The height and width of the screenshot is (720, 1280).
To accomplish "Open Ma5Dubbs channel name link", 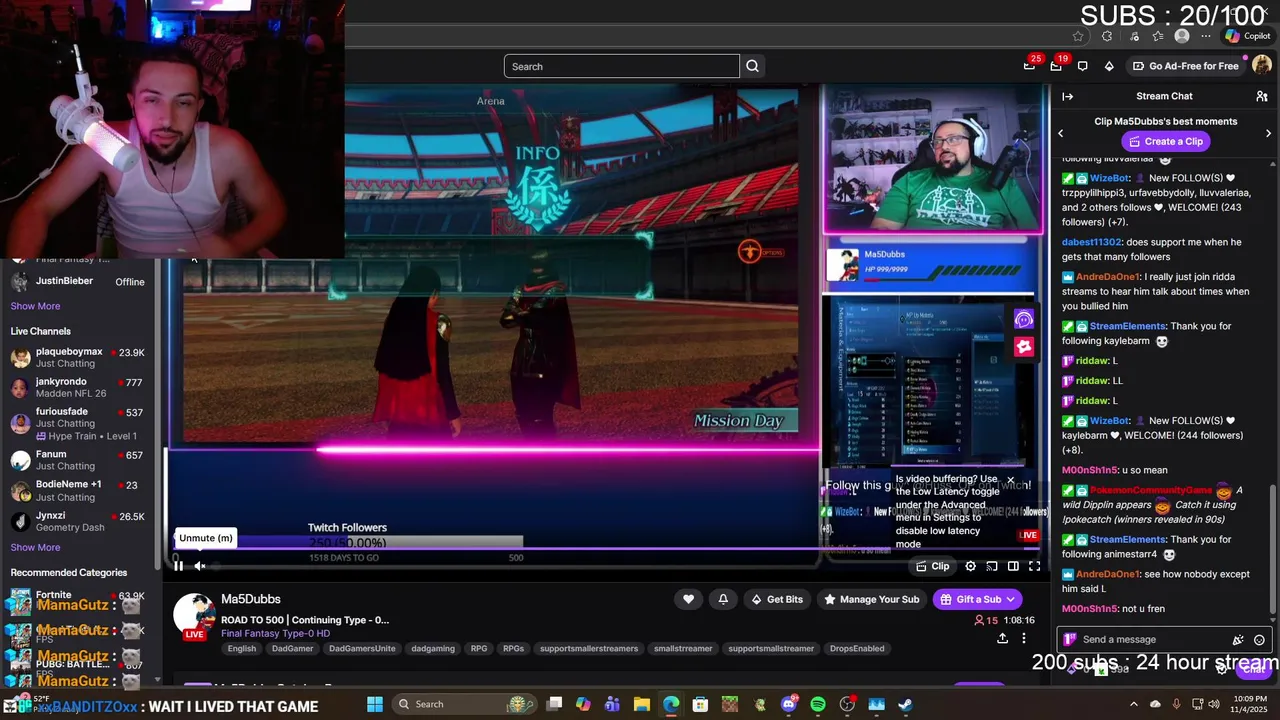I will click(251, 599).
